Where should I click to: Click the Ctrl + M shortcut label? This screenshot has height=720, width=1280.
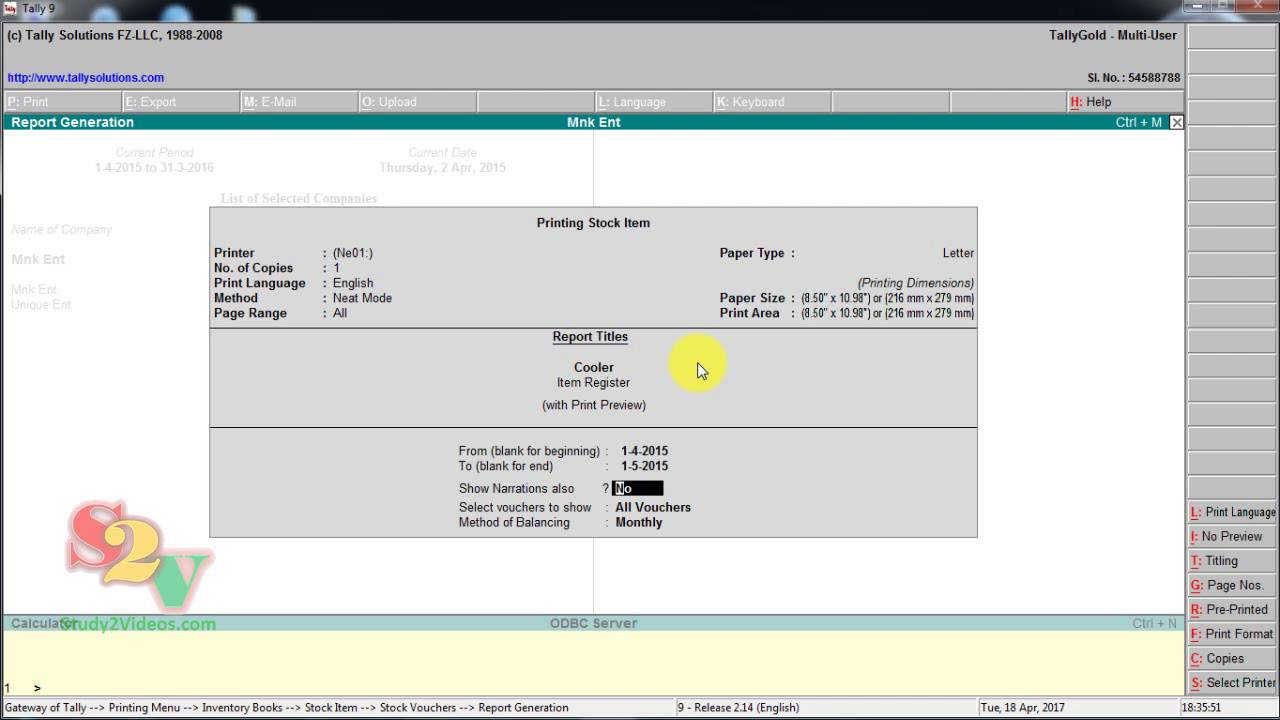coord(1139,122)
